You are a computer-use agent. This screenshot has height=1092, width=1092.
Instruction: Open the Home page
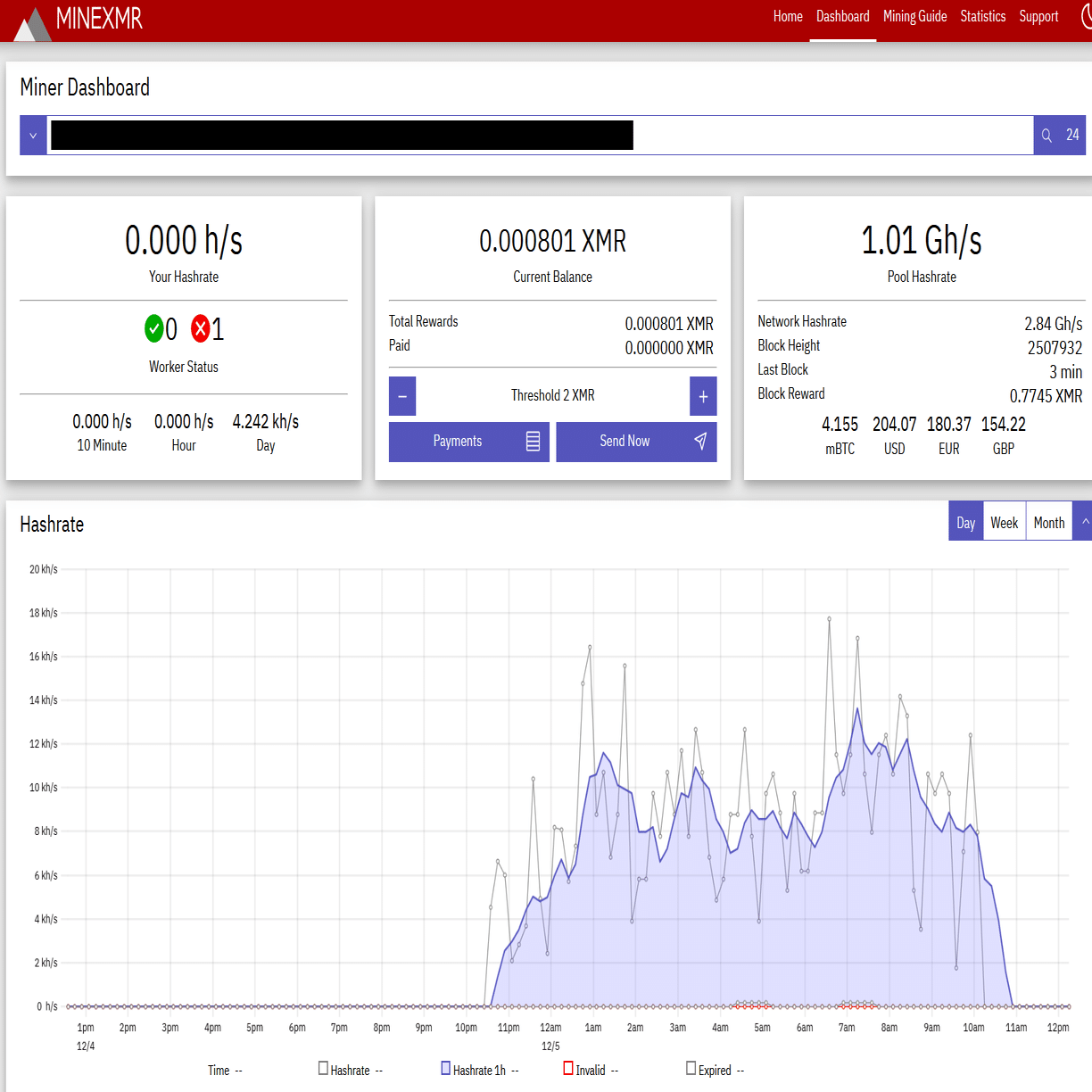click(788, 16)
